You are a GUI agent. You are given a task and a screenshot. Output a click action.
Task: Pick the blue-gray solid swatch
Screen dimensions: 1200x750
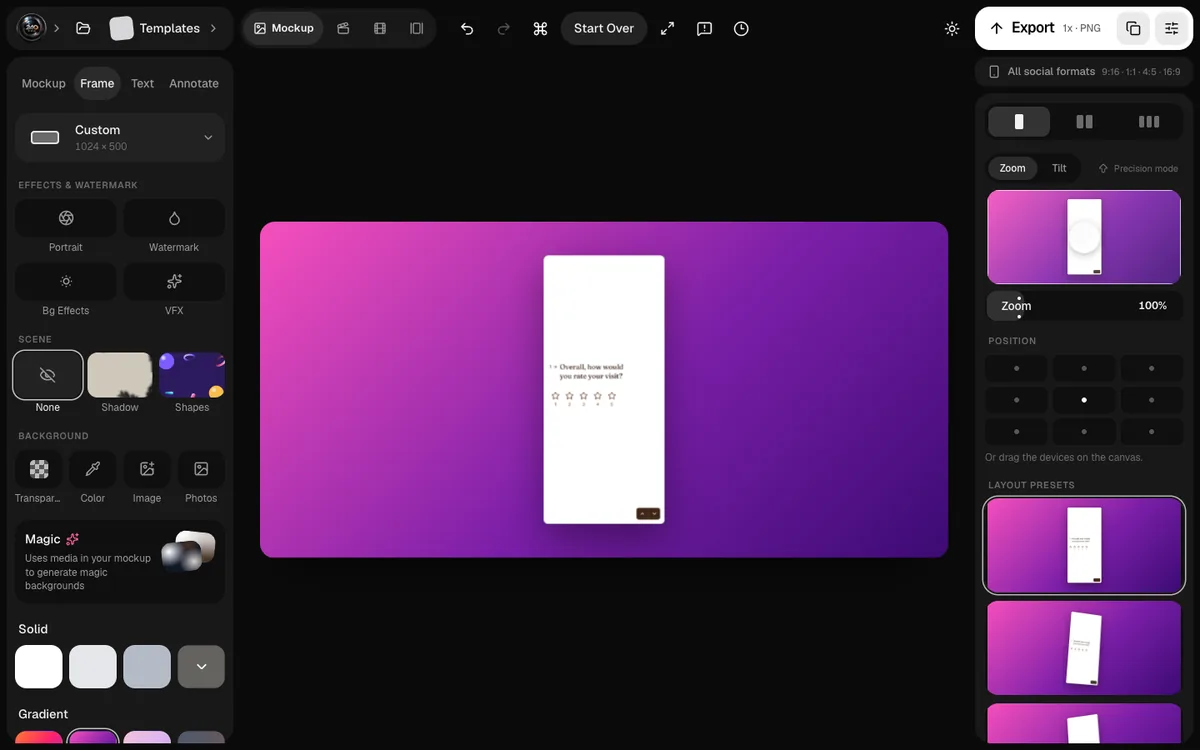pos(147,667)
